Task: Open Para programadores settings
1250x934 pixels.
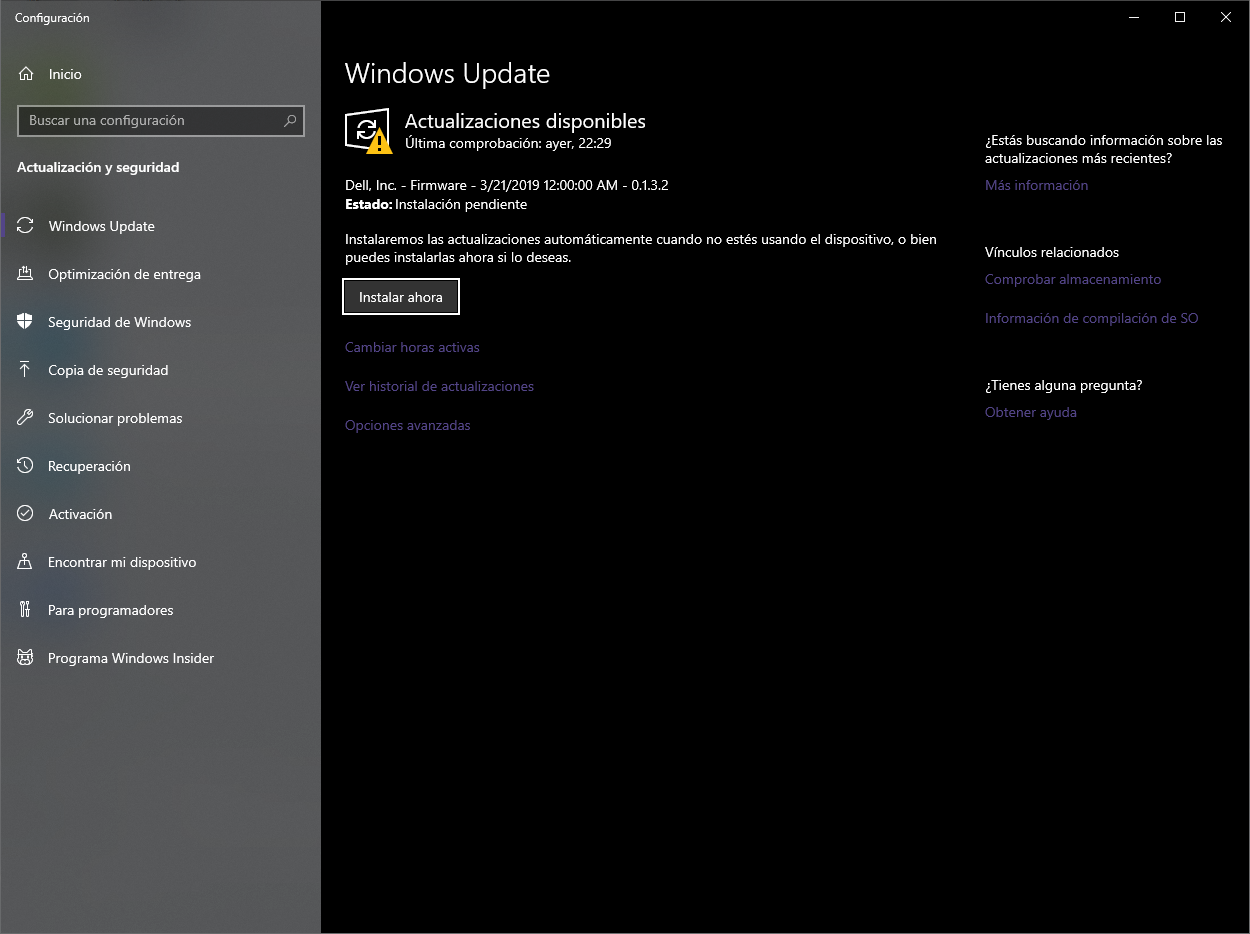Action: 160,610
